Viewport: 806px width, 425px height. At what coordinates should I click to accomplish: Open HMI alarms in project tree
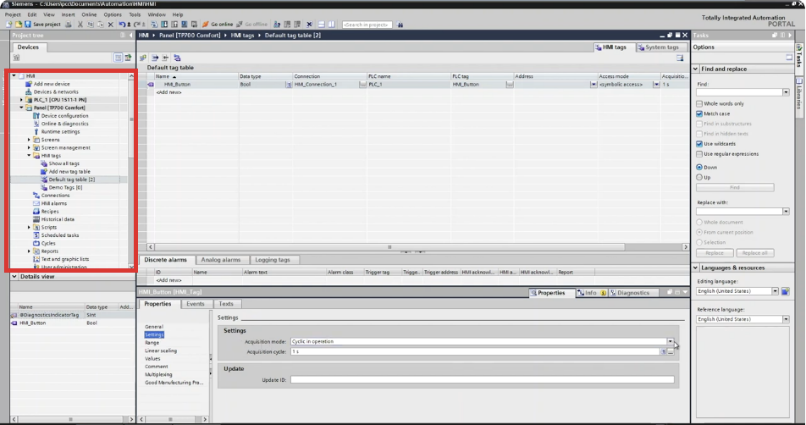click(54, 203)
